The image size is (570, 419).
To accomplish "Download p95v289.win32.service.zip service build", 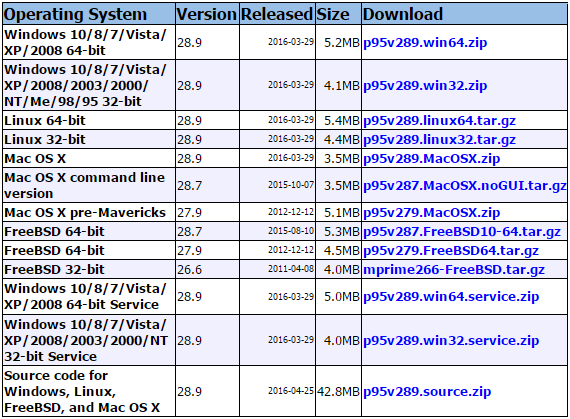I will click(x=451, y=341).
